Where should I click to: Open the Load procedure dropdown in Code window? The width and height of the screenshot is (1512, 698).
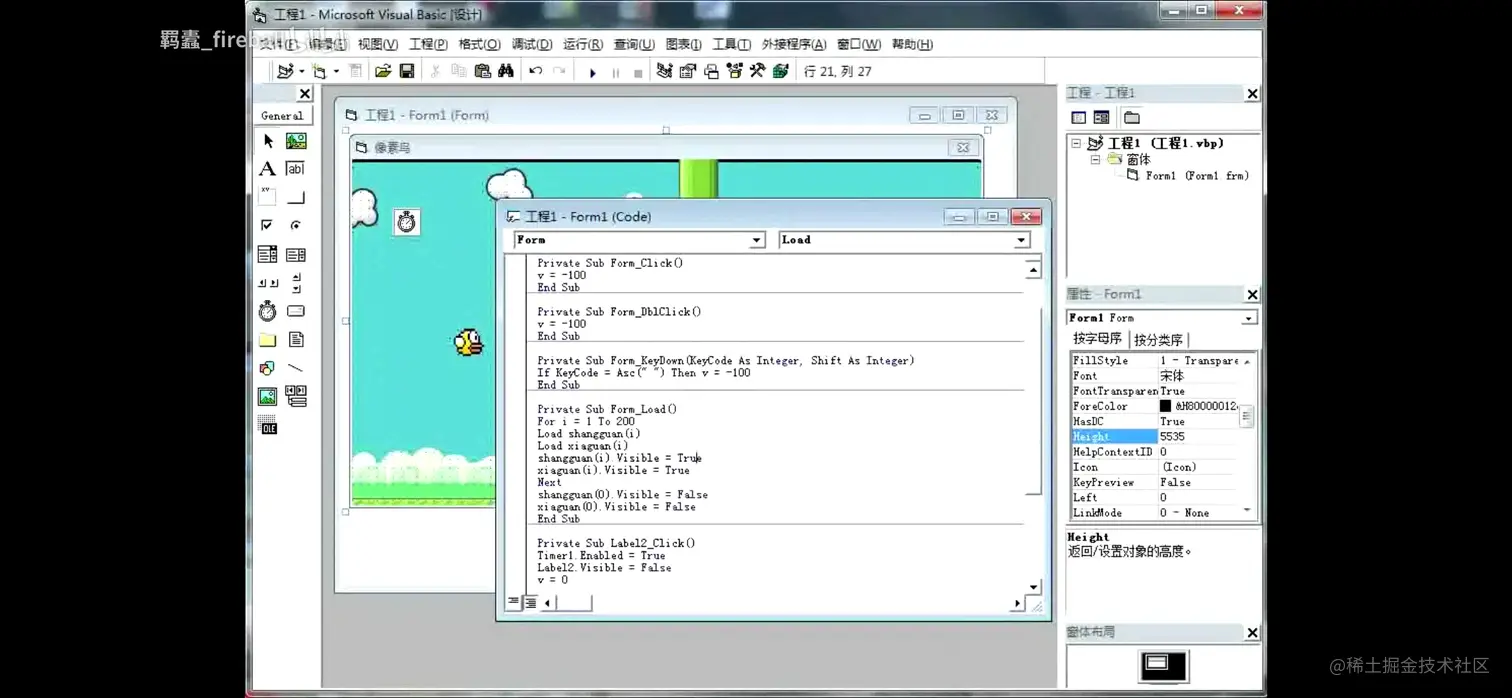coord(1021,240)
